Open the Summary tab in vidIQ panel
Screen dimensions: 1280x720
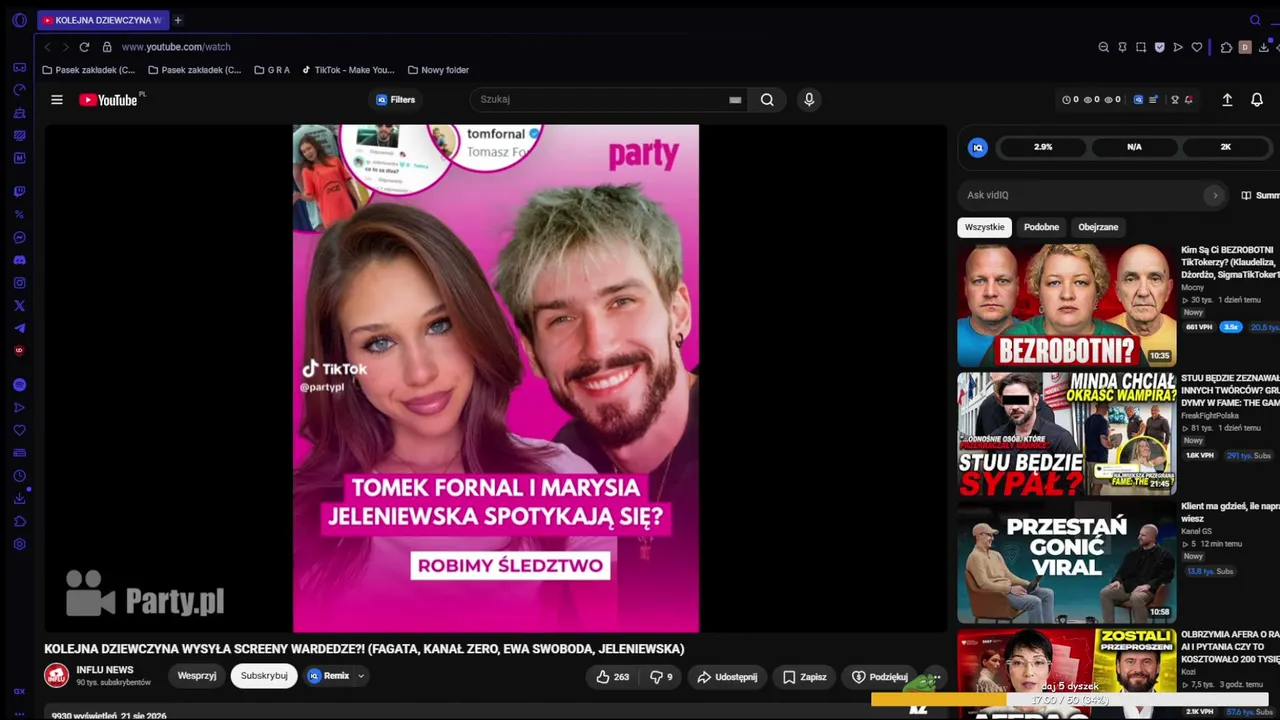(x=1260, y=195)
